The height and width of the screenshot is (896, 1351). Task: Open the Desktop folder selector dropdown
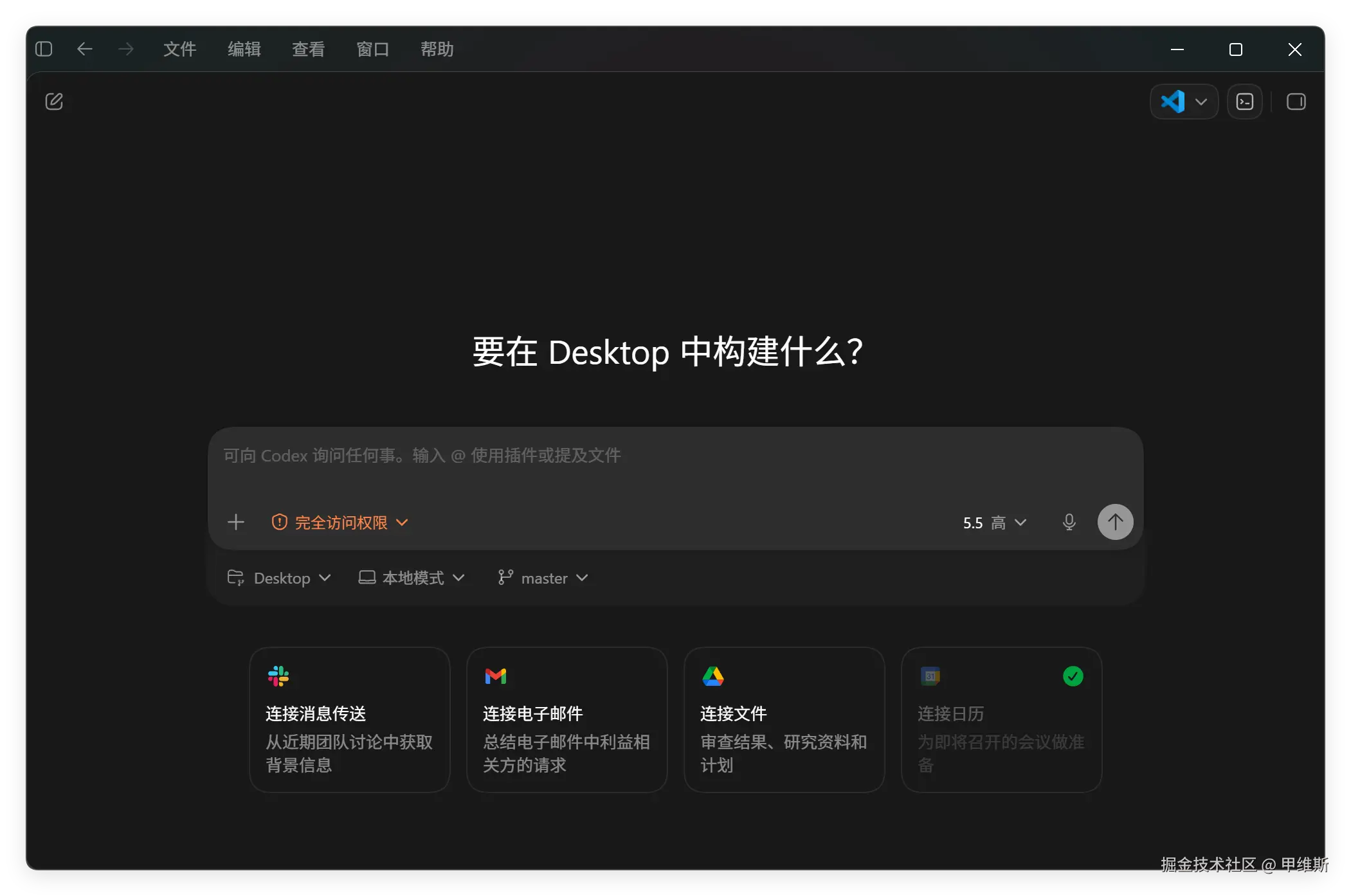pos(279,578)
